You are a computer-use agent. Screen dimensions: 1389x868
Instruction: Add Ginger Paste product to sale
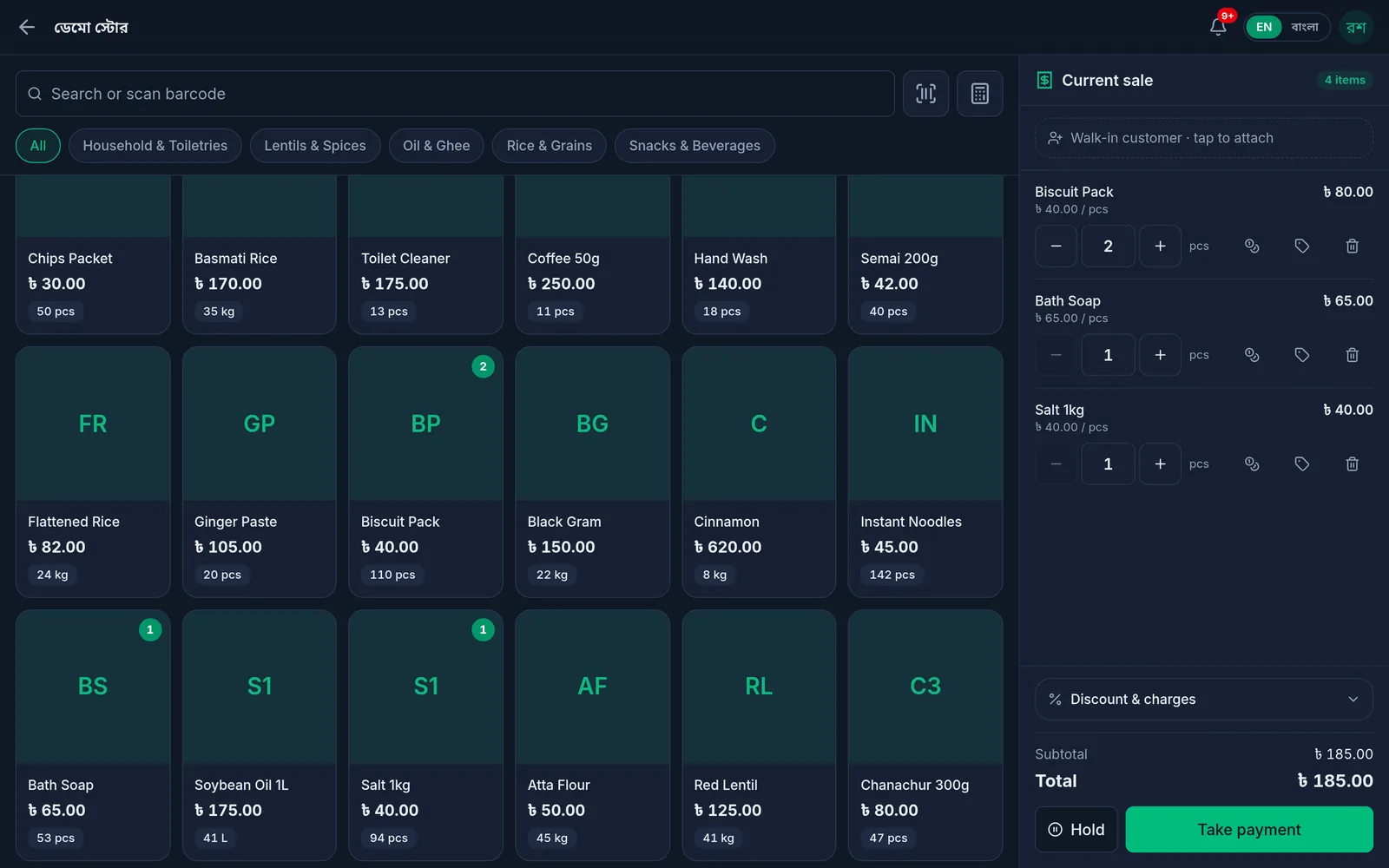[x=260, y=472]
